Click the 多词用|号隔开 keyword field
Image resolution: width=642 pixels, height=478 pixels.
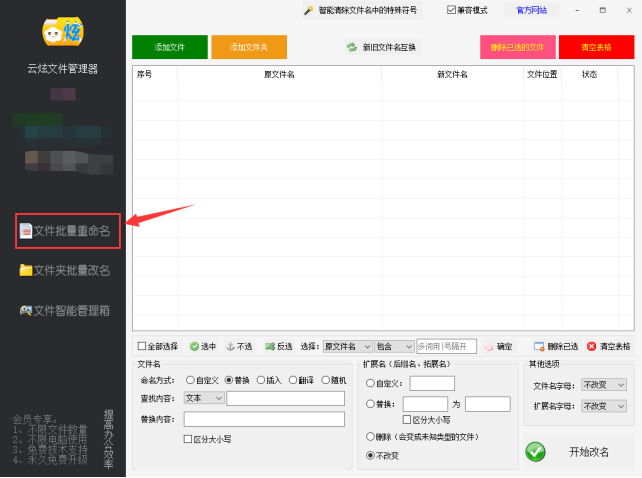coord(446,347)
